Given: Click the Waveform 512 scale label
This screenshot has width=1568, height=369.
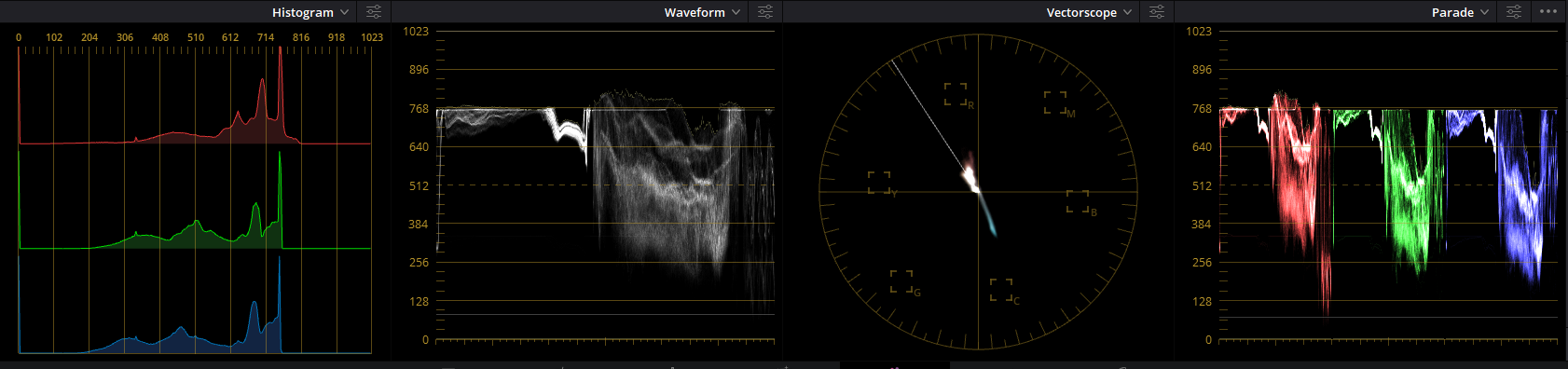Looking at the screenshot, I should (x=419, y=185).
